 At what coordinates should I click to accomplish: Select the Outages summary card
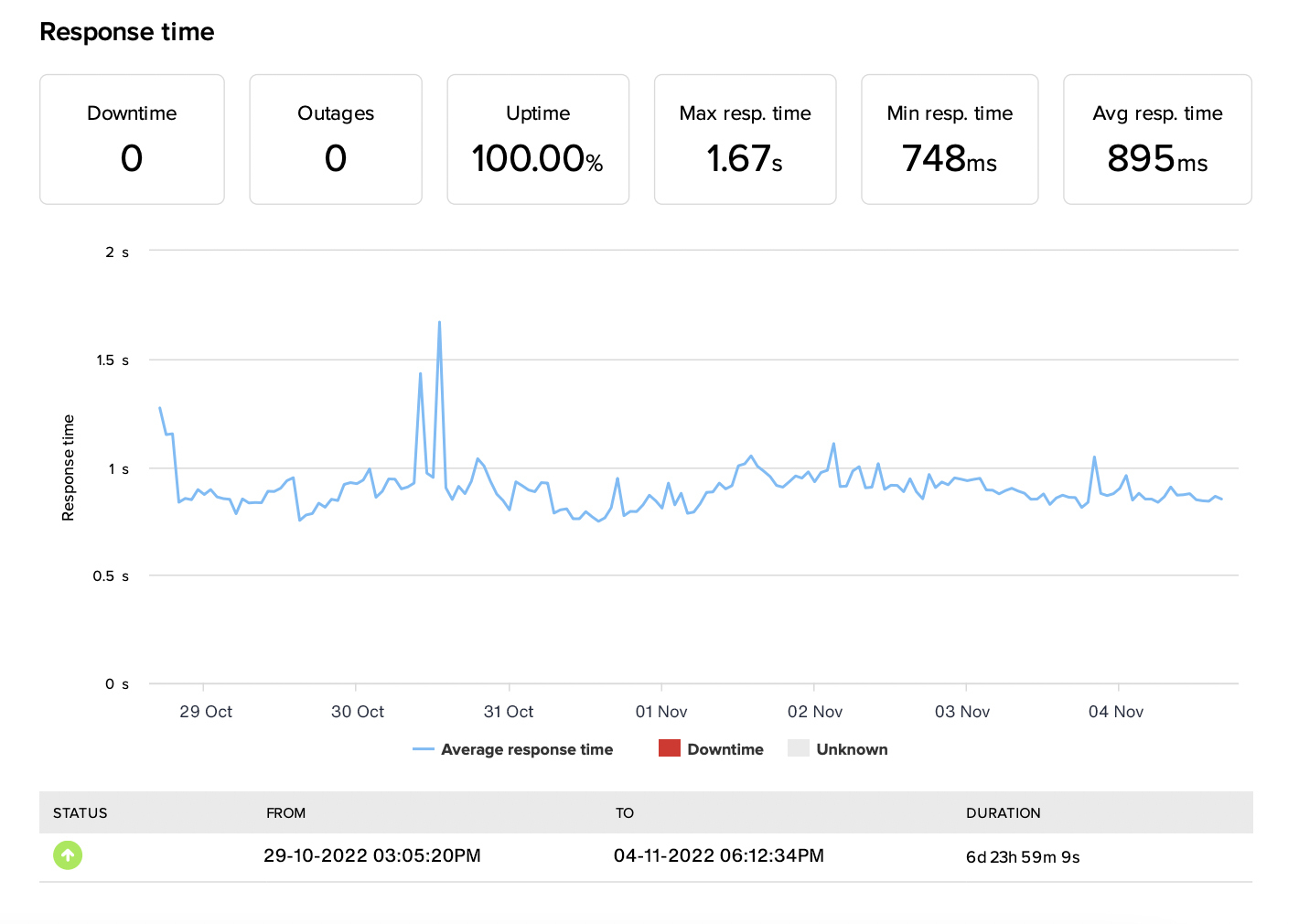(x=336, y=139)
